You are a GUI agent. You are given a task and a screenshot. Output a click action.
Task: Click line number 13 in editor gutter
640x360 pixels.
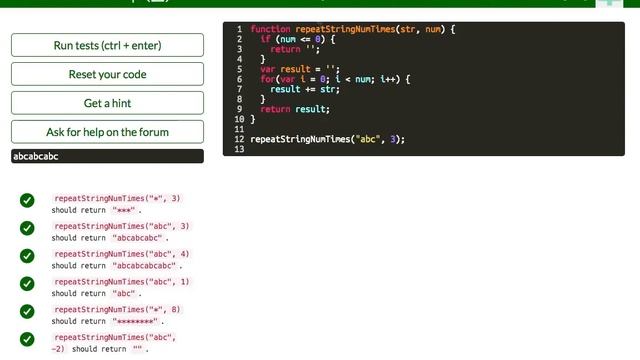pos(239,149)
